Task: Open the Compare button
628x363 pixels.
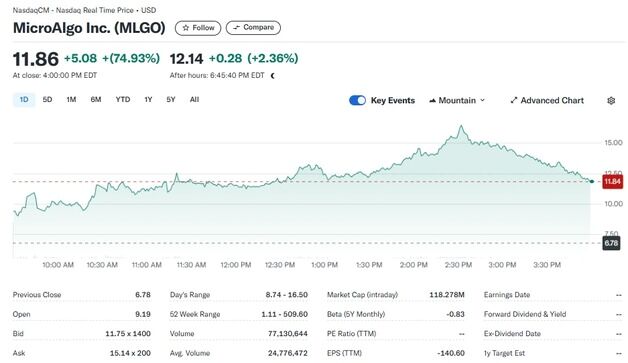Action: coord(253,28)
